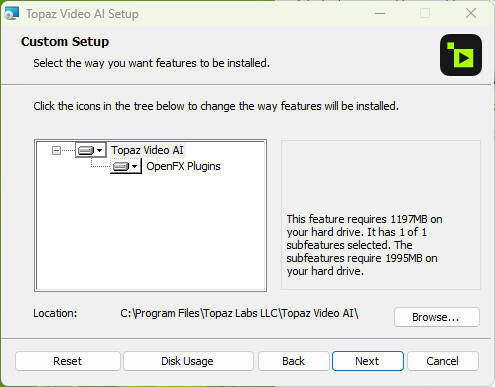The image size is (495, 387).
Task: Select Topaz Video AI in feature tree
Action: (x=147, y=150)
